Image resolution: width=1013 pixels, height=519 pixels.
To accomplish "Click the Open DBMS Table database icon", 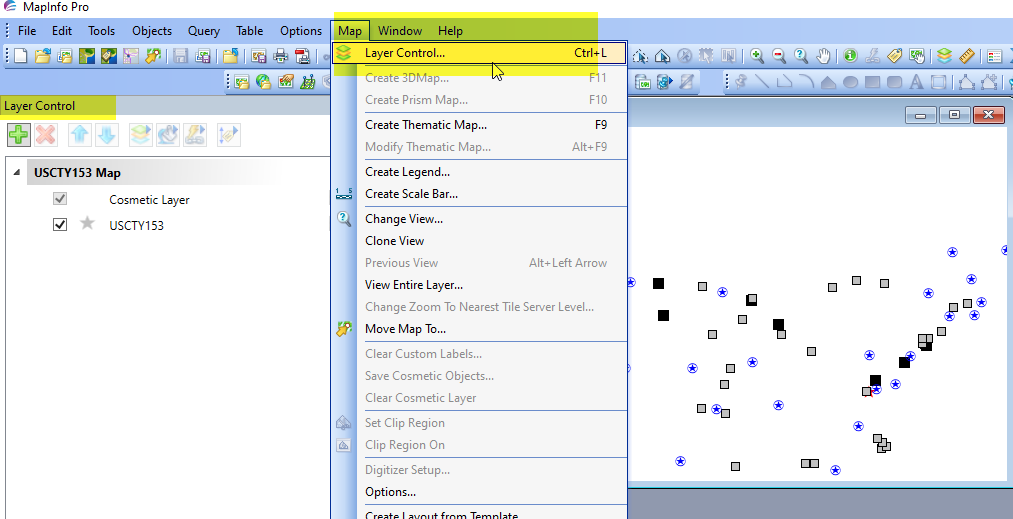I will [x=644, y=82].
